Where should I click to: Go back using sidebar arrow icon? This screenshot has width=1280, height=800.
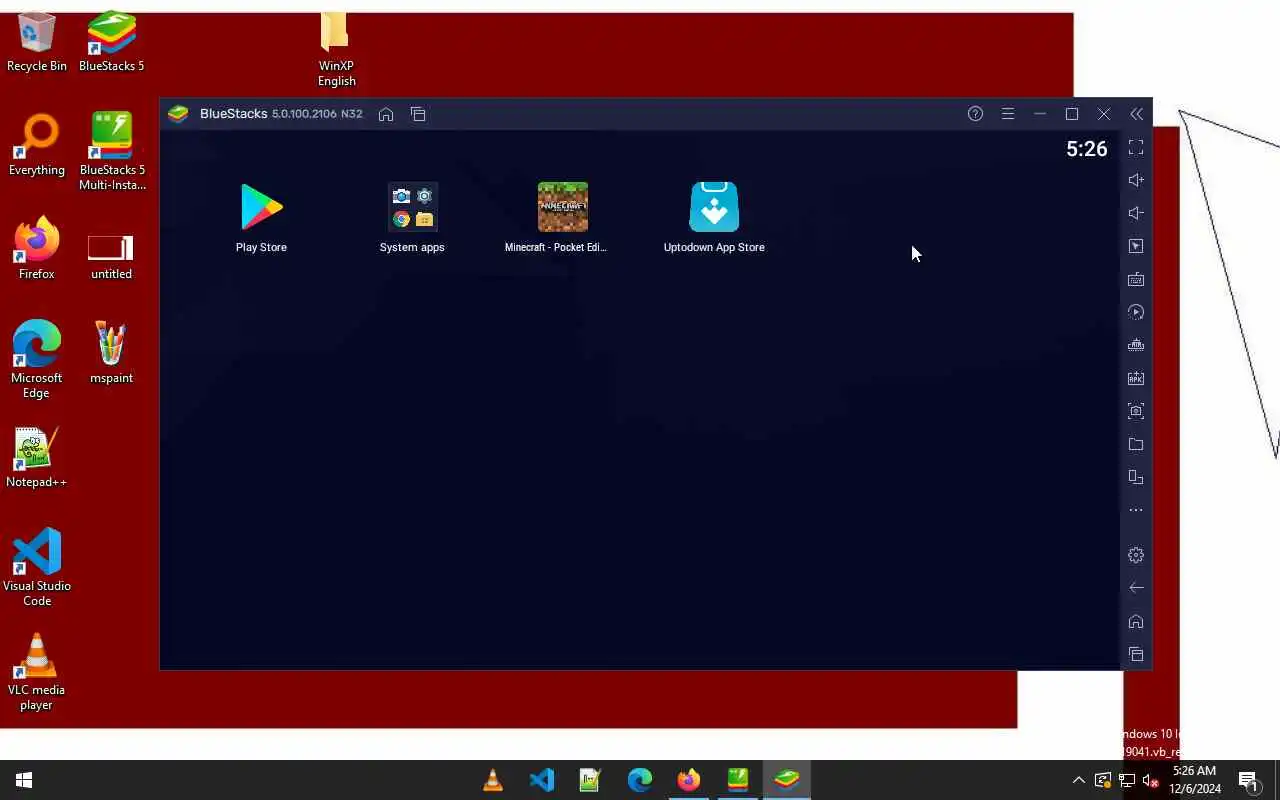tap(1136, 588)
